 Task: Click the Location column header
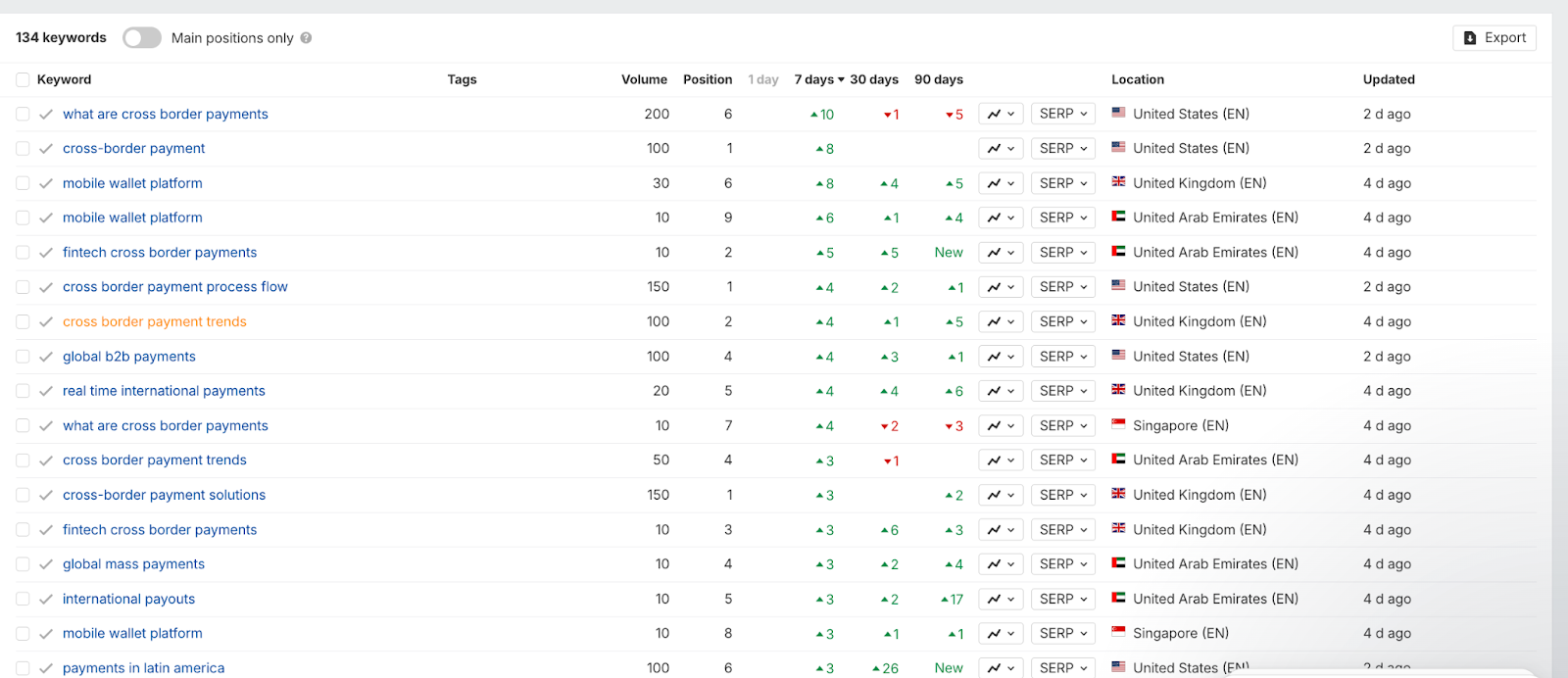(x=1138, y=79)
